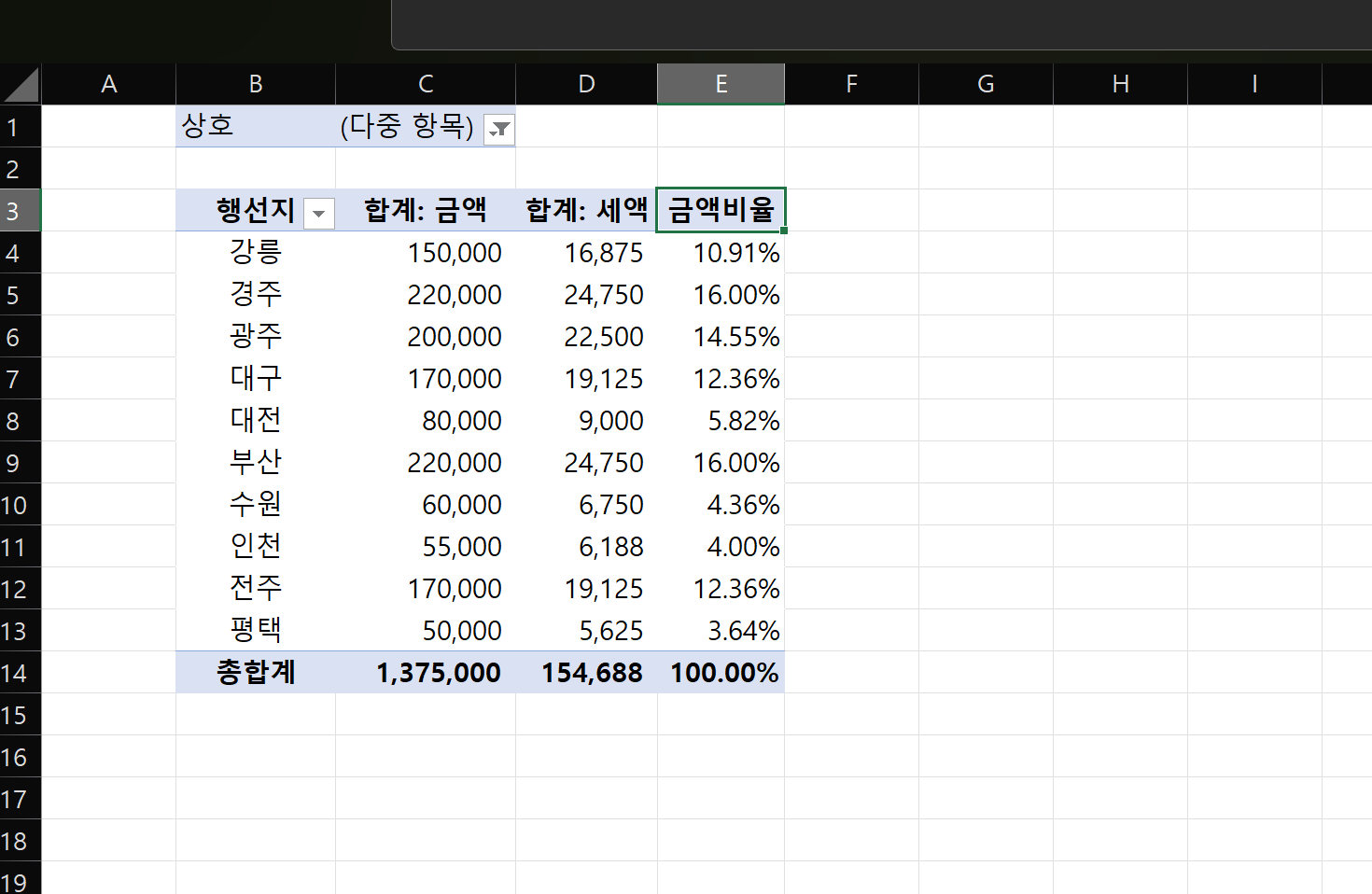The image size is (1372, 894).
Task: Click the 100.00% total ratio cell
Action: pos(723,673)
